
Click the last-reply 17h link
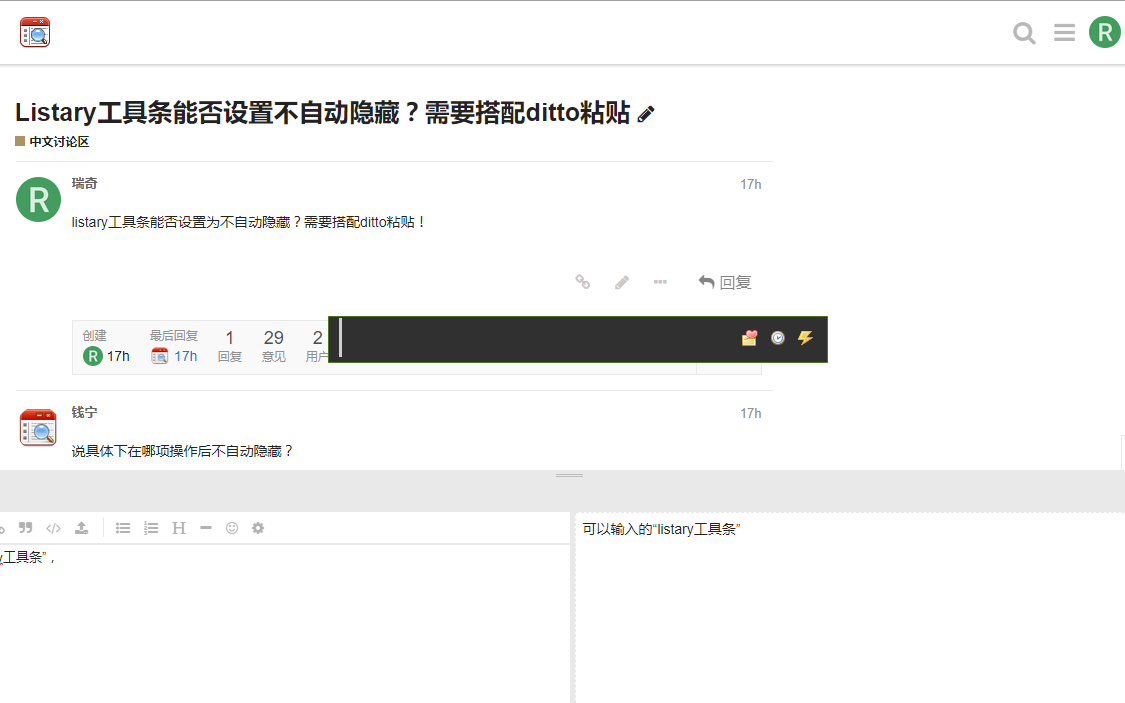click(186, 357)
